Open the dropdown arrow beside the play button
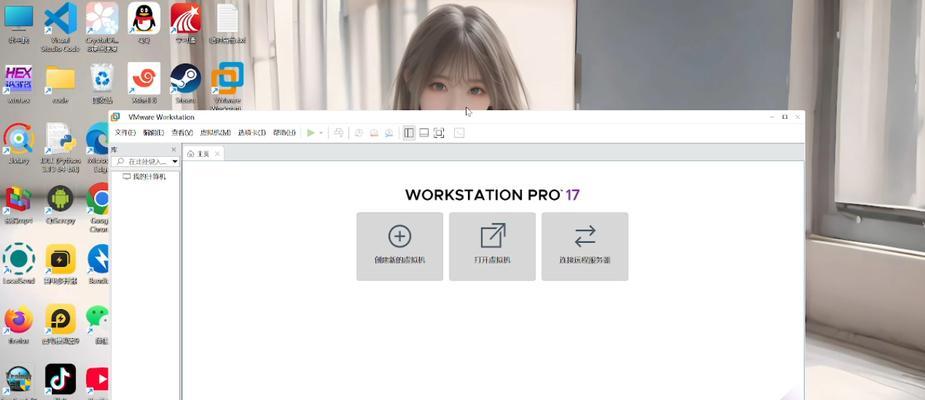The width and height of the screenshot is (925, 400). pyautogui.click(x=321, y=133)
